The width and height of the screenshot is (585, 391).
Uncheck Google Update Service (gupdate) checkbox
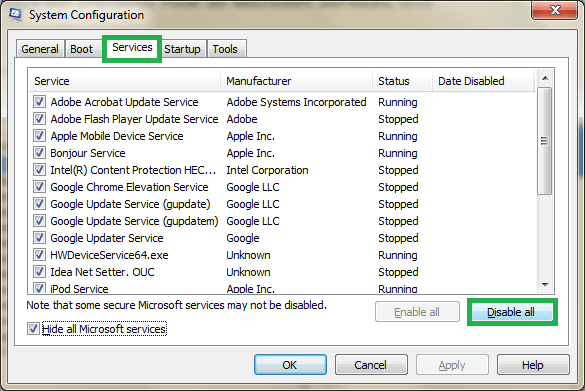click(39, 204)
